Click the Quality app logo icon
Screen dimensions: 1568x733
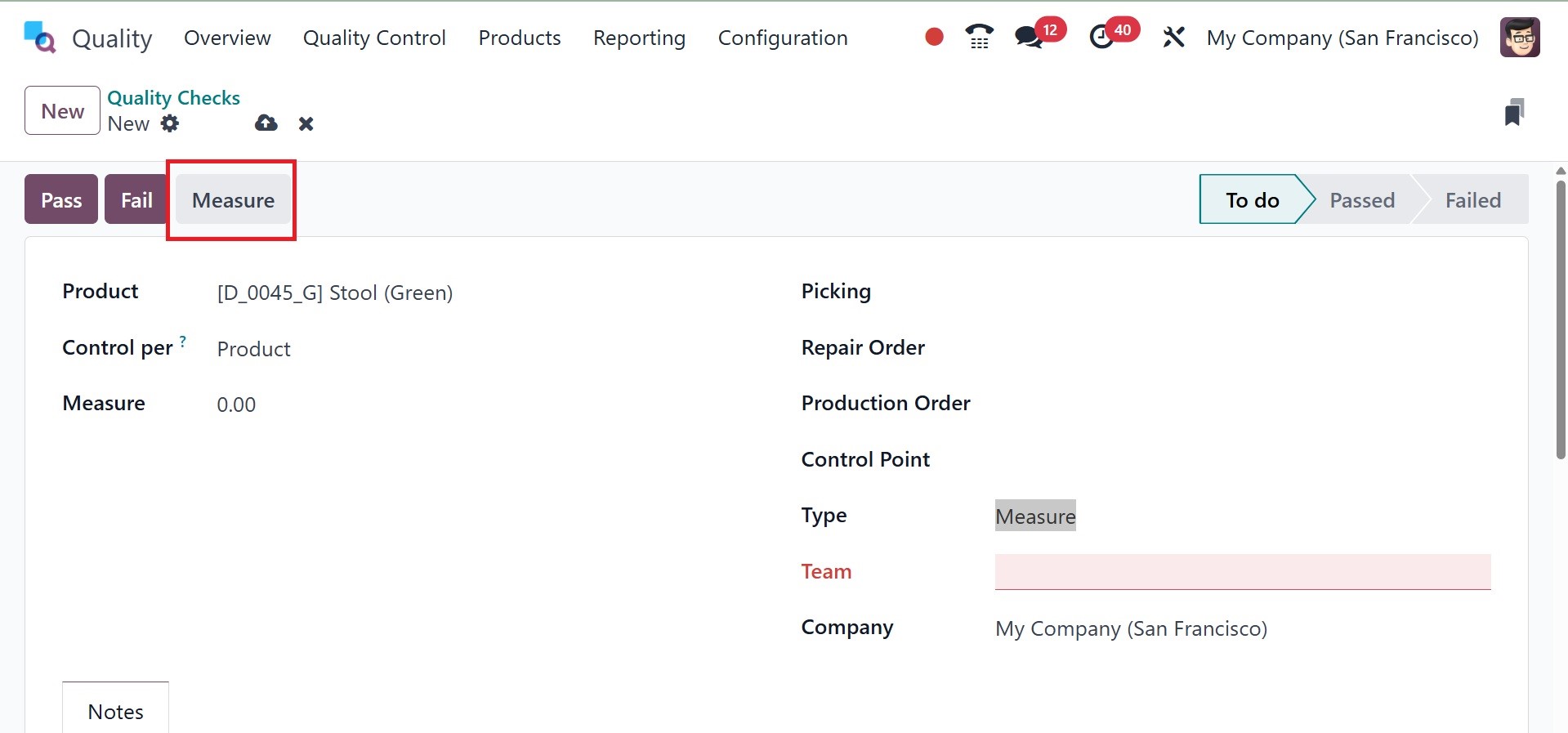(x=39, y=38)
